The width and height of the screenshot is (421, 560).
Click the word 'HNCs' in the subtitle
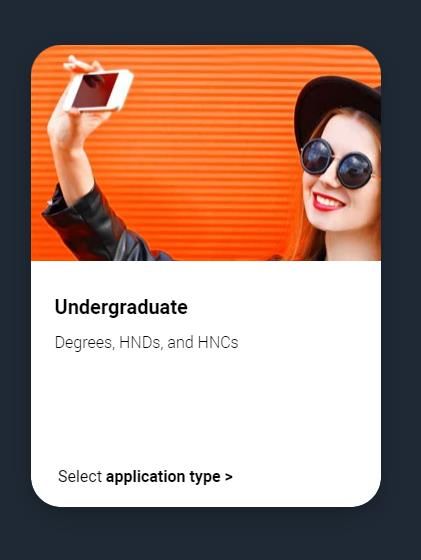pos(218,342)
